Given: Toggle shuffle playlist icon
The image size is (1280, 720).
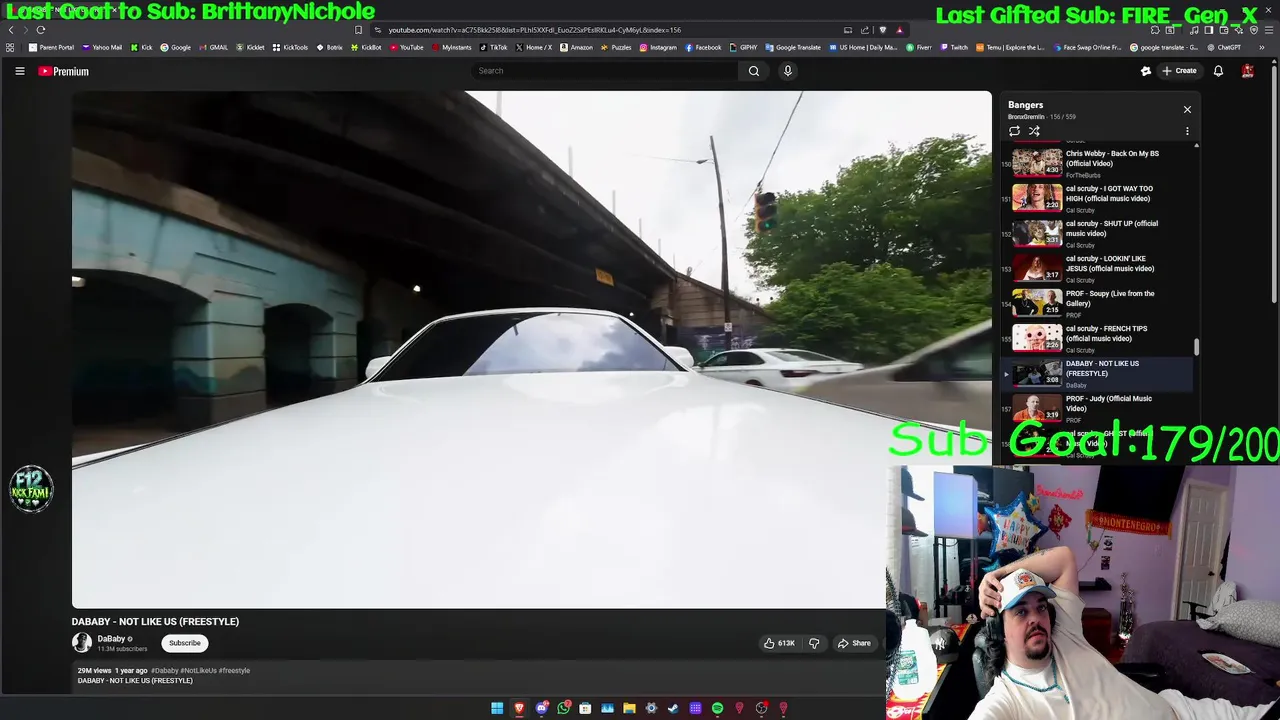Looking at the screenshot, I should click(x=1034, y=131).
